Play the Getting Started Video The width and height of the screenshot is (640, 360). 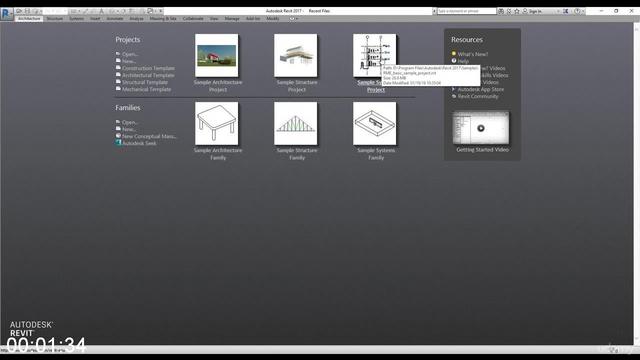pos(481,128)
